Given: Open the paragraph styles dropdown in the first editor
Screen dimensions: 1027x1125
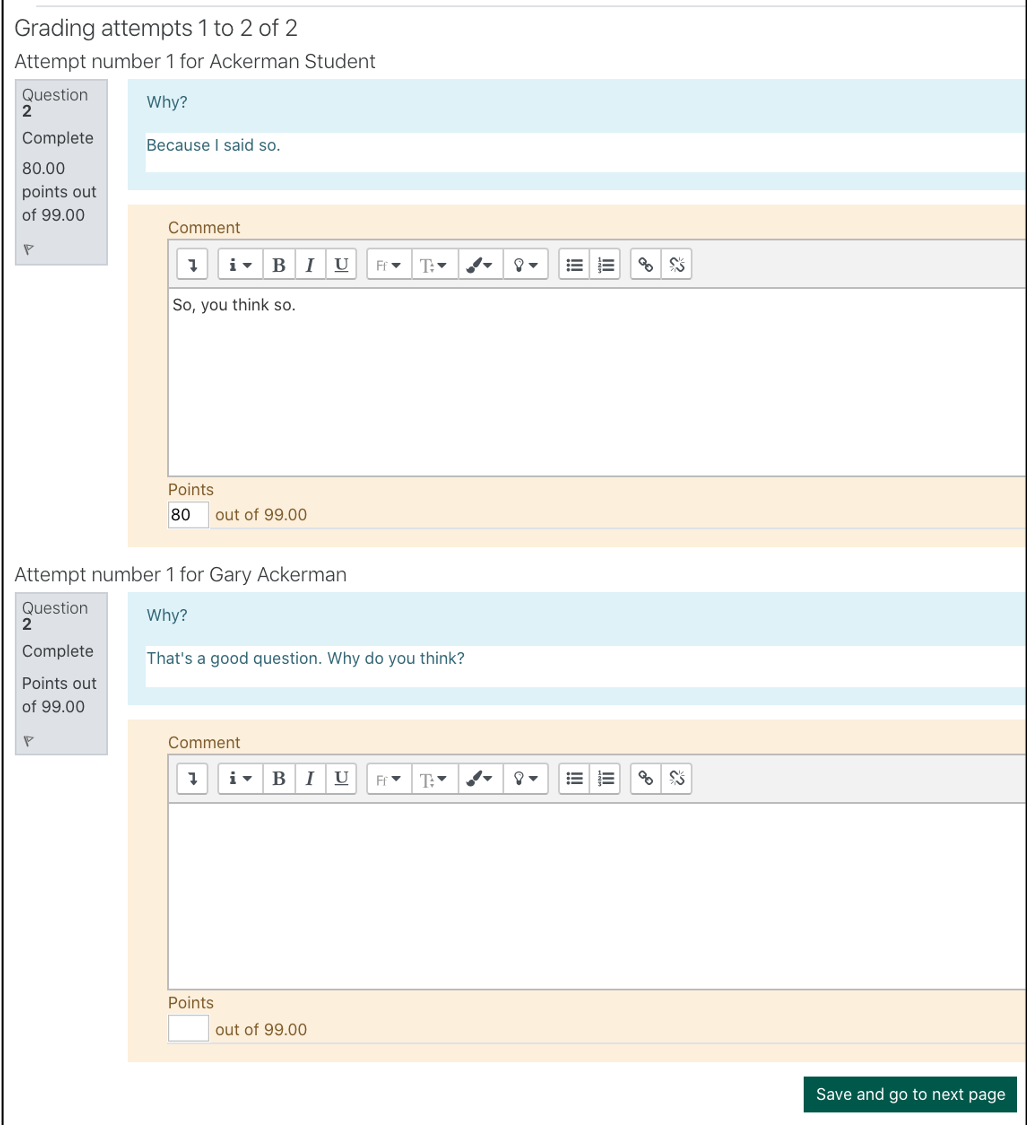Looking at the screenshot, I should (x=434, y=264).
